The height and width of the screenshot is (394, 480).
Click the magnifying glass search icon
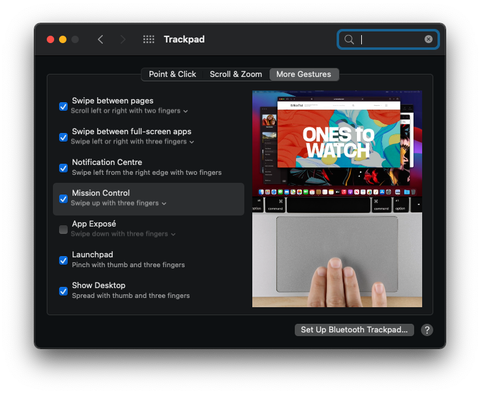coord(349,39)
